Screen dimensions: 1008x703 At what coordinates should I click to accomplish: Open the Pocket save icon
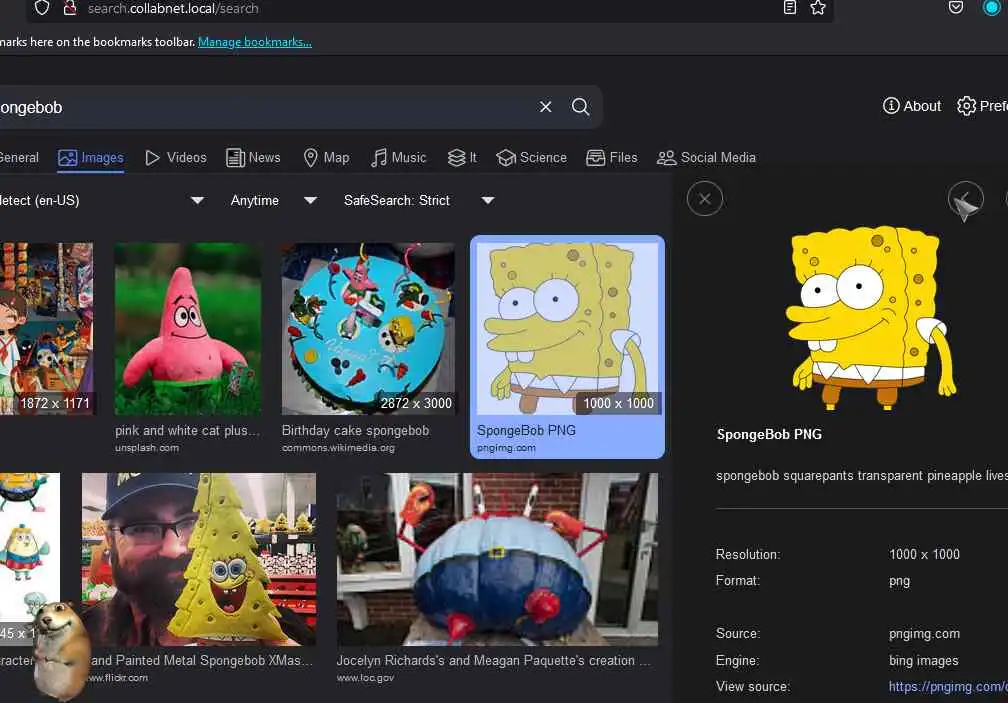(956, 8)
